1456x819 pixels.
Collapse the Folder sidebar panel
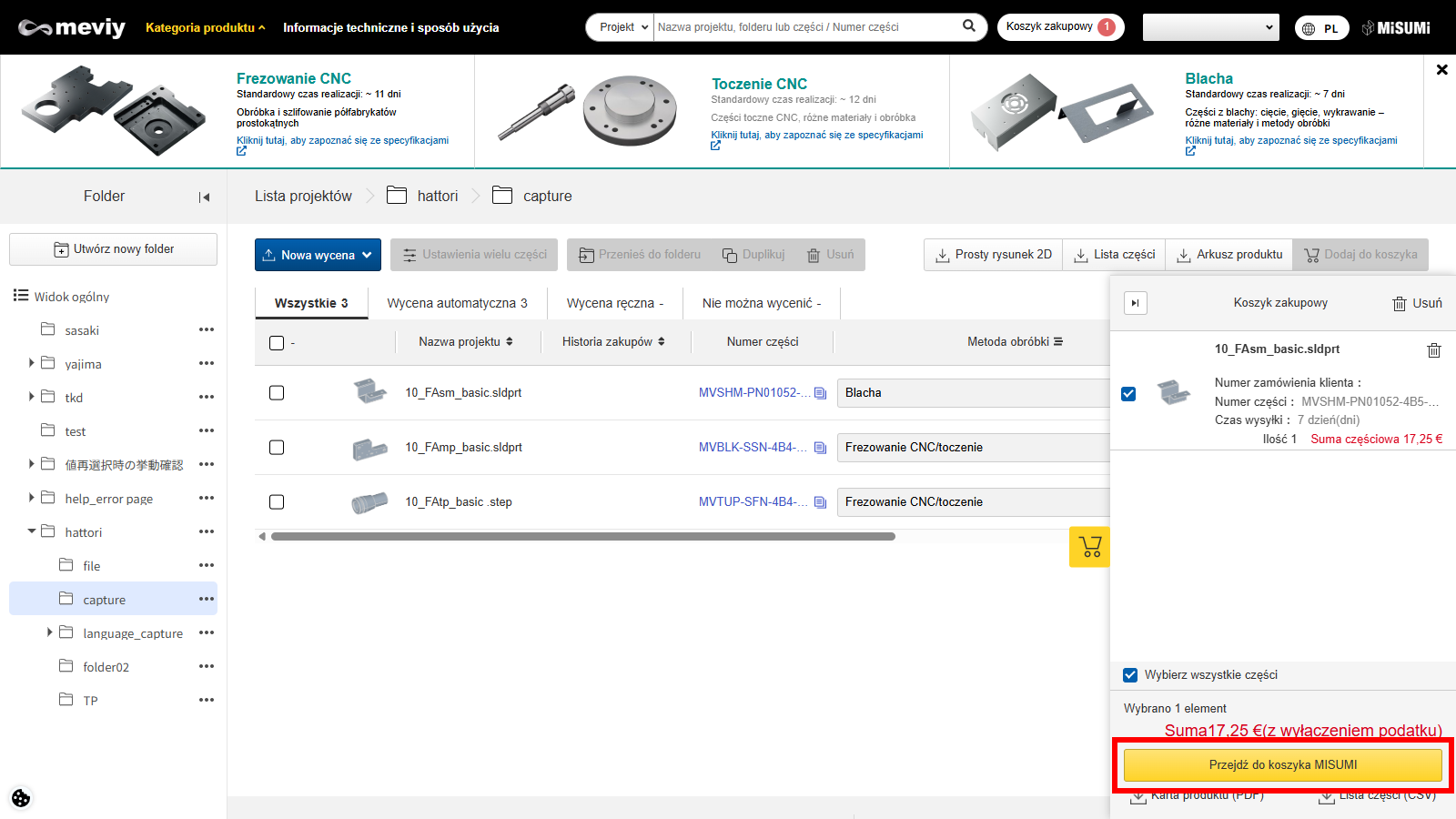(x=204, y=197)
